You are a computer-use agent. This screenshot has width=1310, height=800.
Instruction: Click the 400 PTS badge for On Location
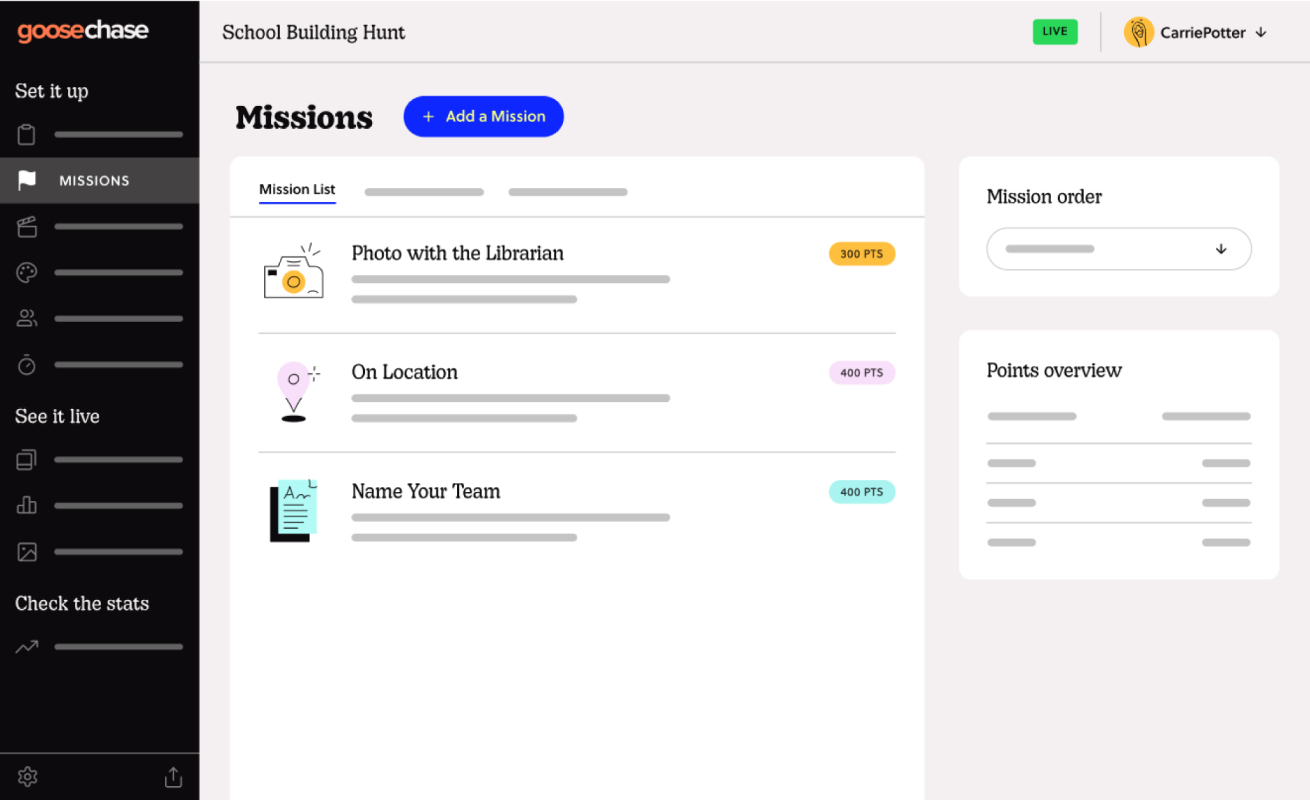coord(862,373)
